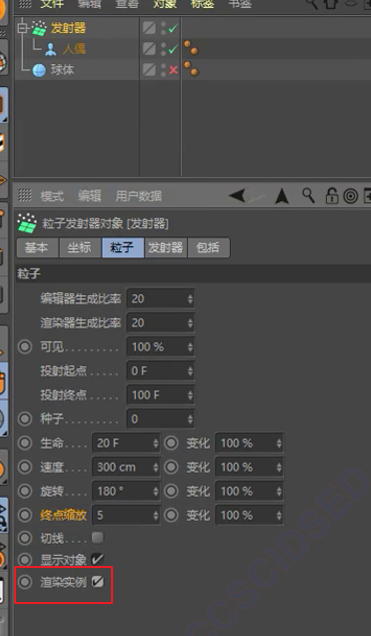Open the 编辑 menu in attribute manager
This screenshot has height=636, width=371.
pos(90,196)
